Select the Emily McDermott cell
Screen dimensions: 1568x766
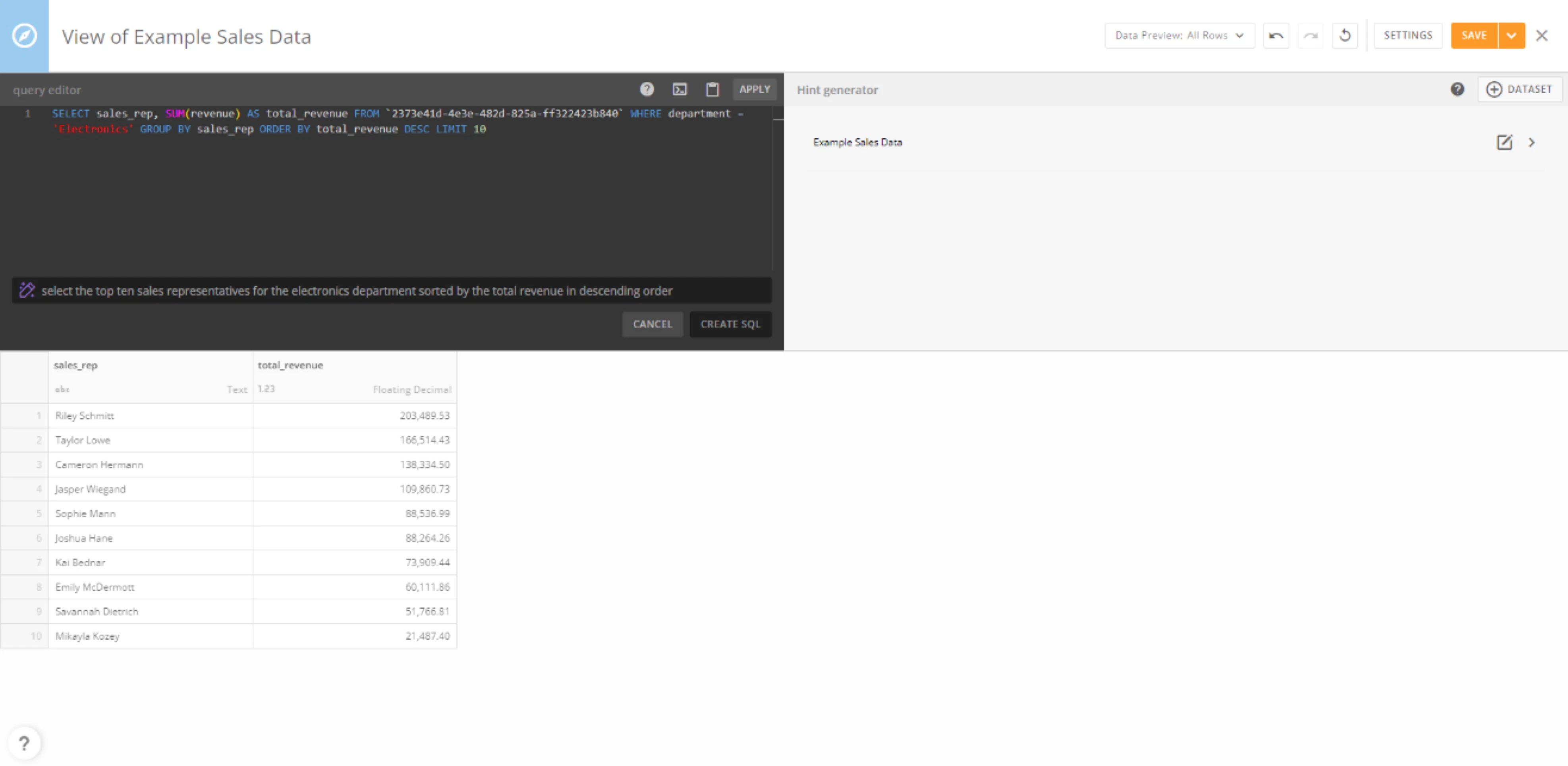[151, 587]
